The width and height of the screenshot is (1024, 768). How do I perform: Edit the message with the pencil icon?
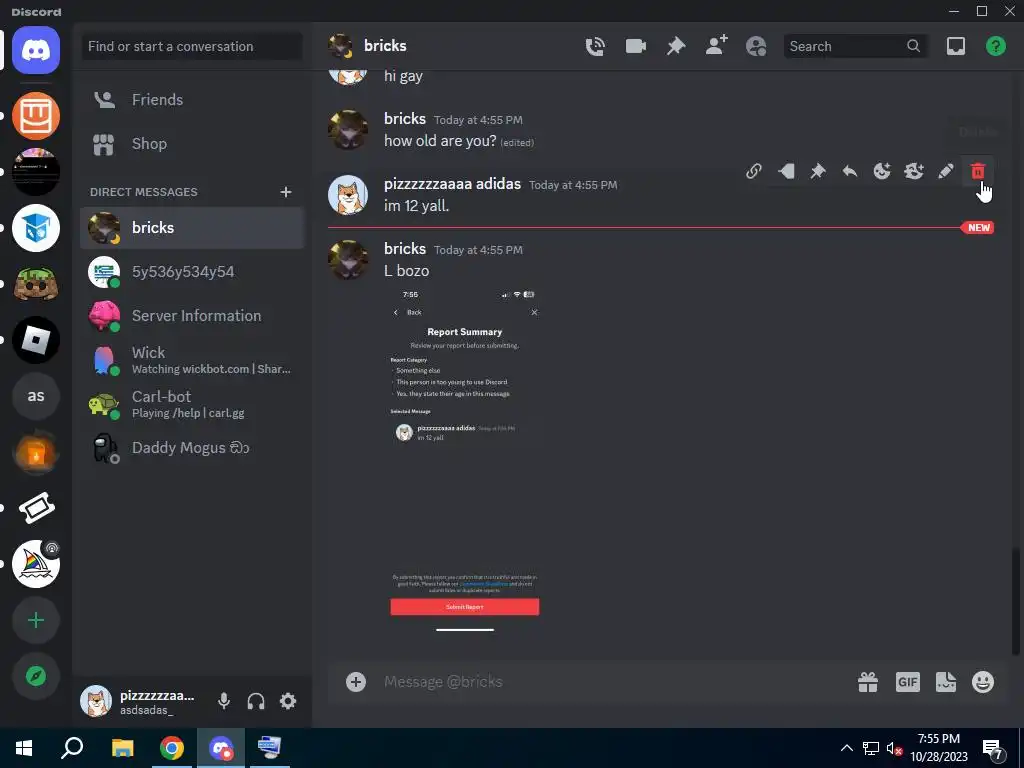[x=946, y=171]
